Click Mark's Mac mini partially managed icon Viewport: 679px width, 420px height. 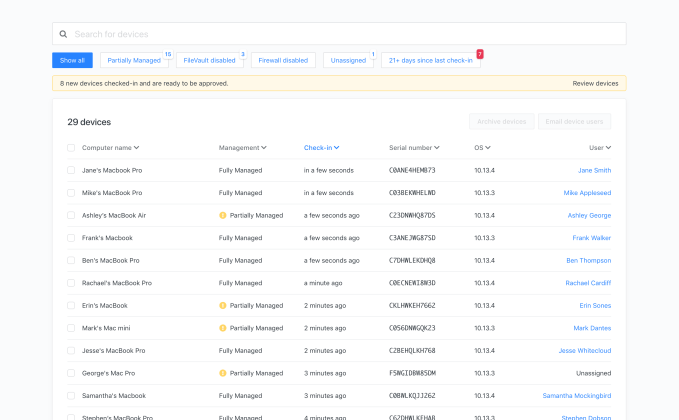(x=223, y=328)
